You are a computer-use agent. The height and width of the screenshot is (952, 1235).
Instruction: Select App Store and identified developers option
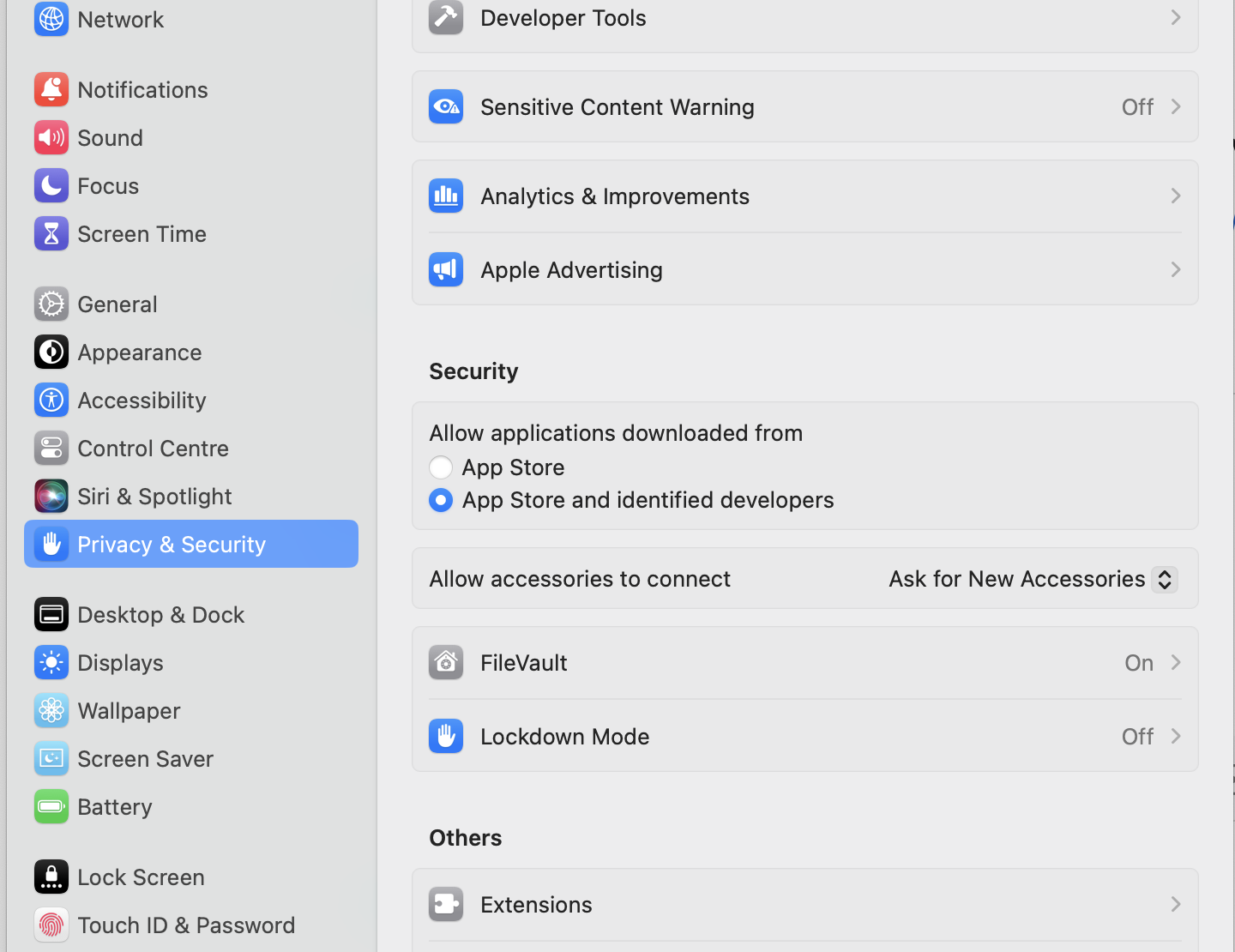(x=441, y=500)
